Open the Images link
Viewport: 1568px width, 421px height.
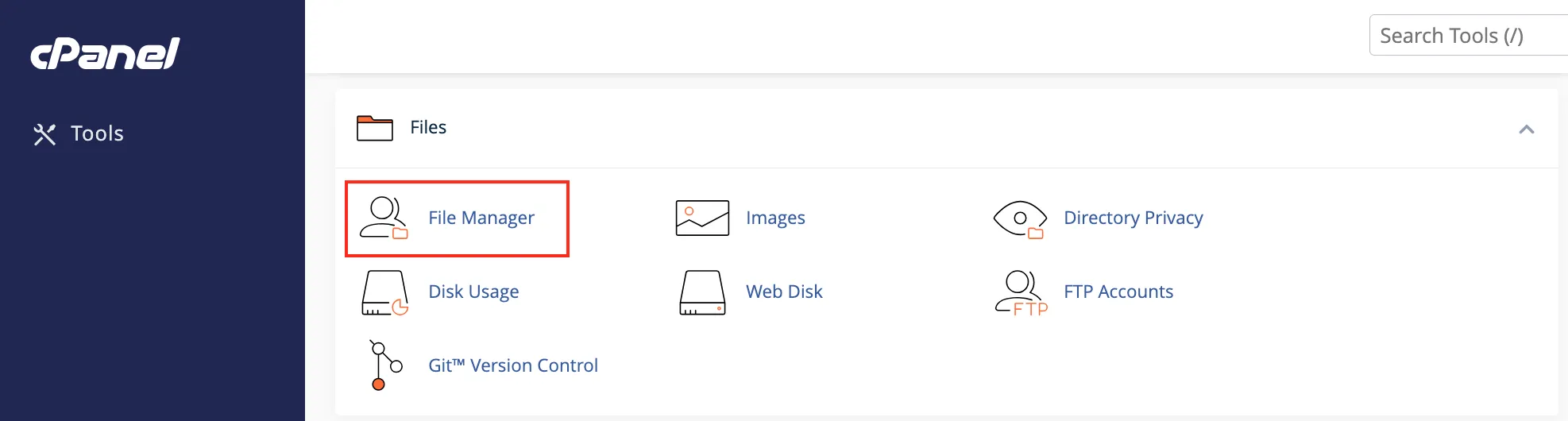pyautogui.click(x=775, y=218)
